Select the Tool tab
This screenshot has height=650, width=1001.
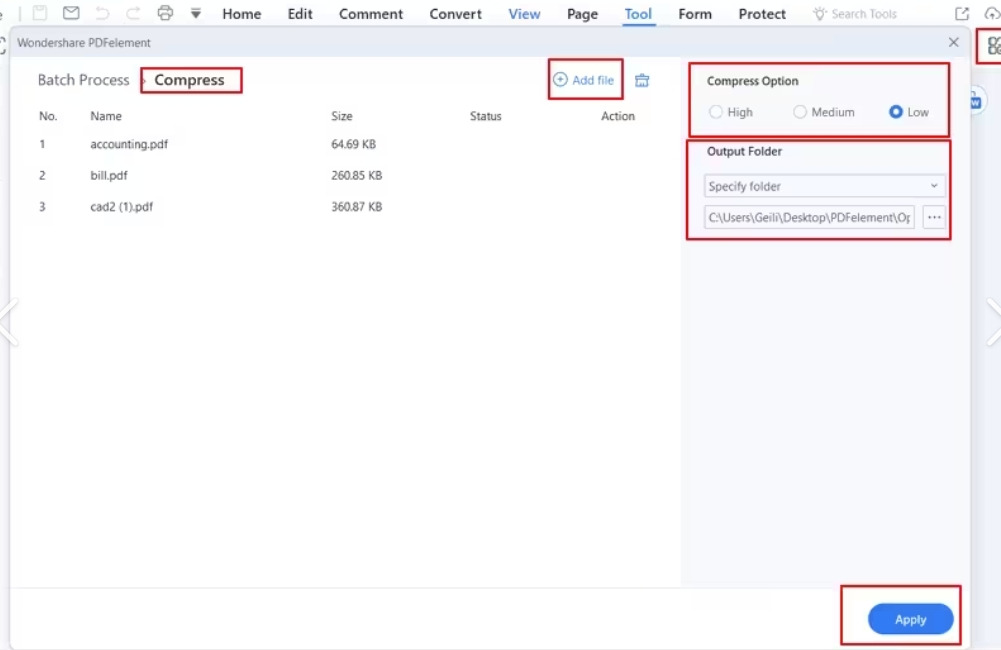(x=638, y=14)
